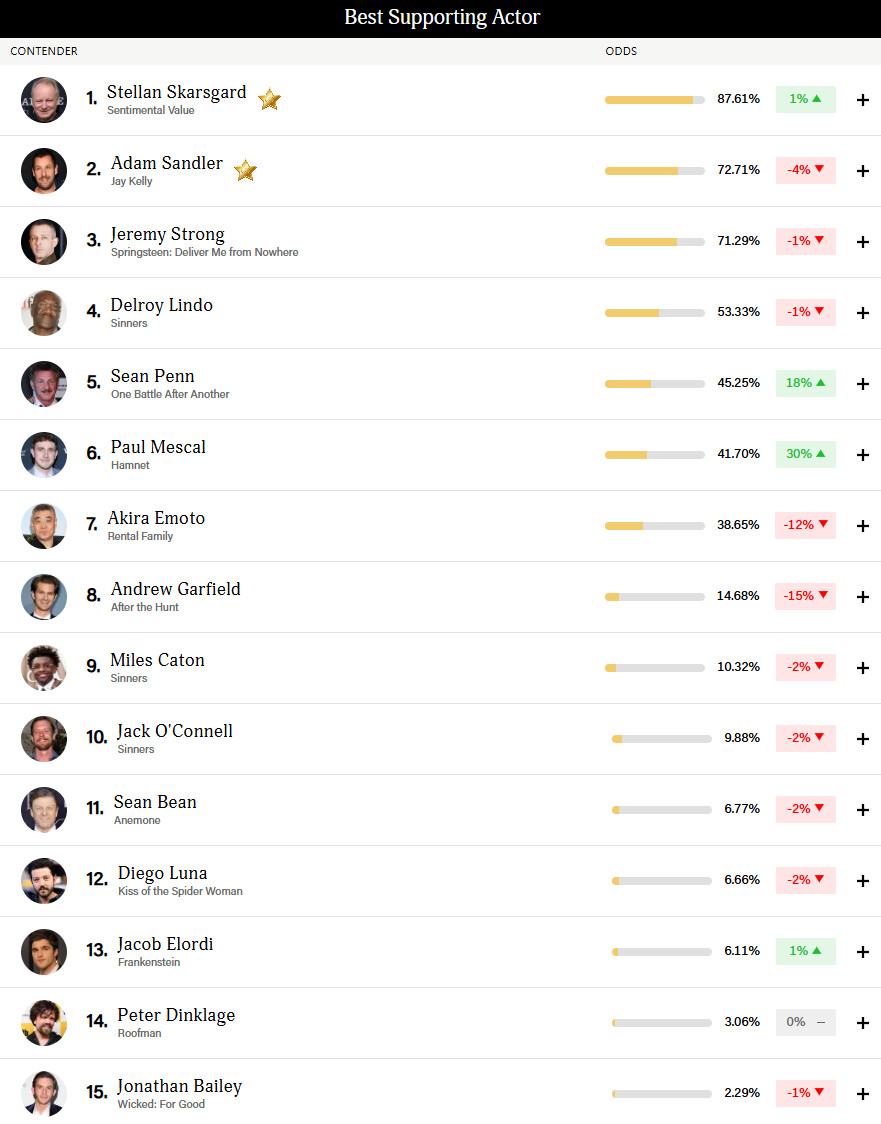881x1124 pixels.
Task: Open Delroy Lindo's name link
Action: (x=161, y=306)
